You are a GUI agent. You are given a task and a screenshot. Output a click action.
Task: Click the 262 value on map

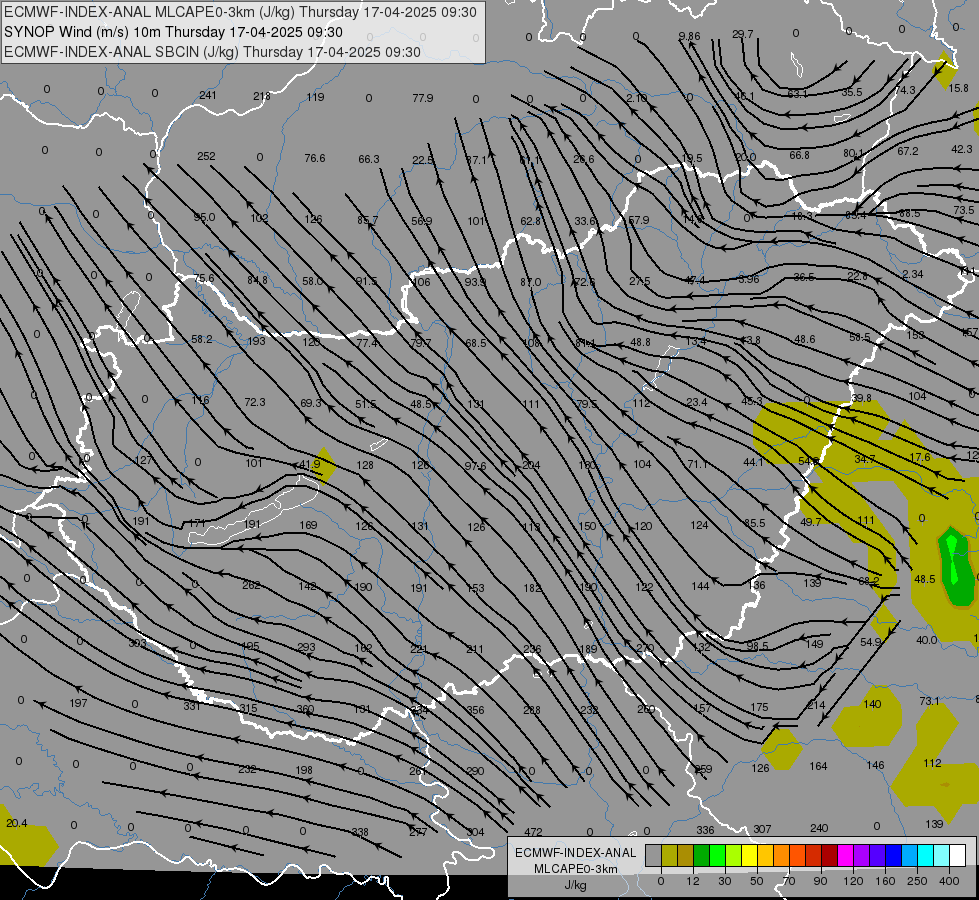[x=252, y=585]
